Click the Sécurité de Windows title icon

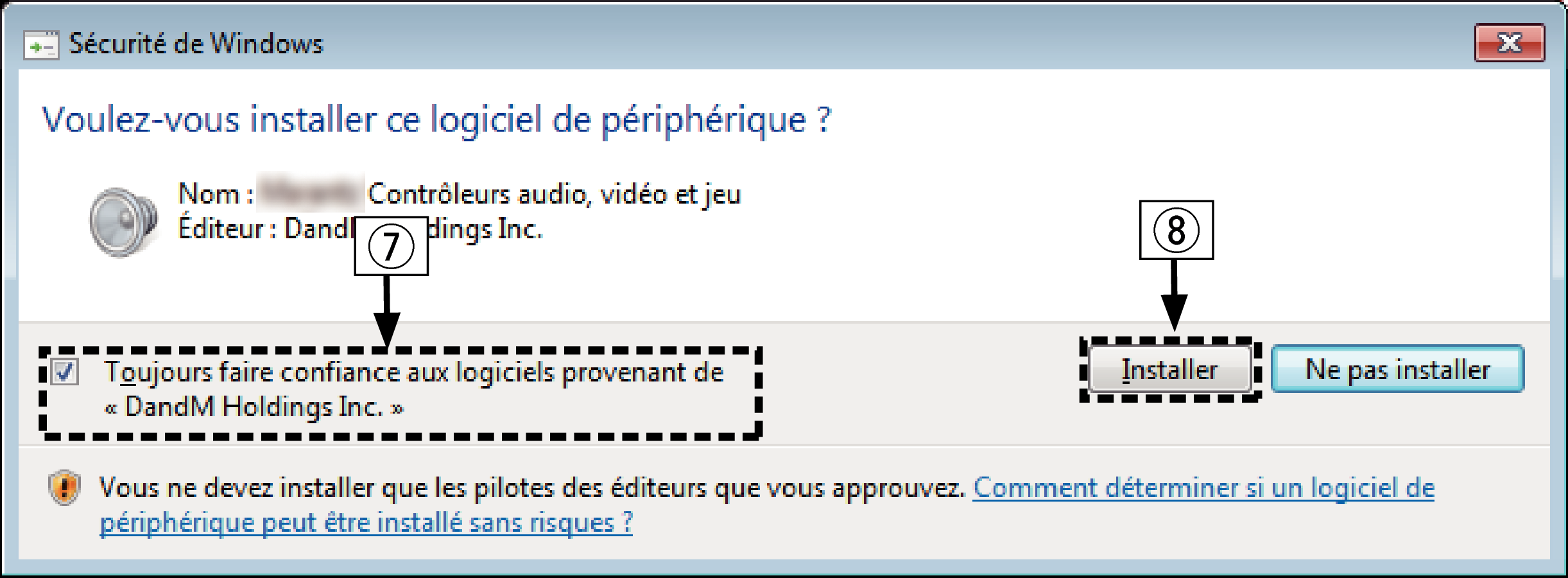click(x=41, y=45)
